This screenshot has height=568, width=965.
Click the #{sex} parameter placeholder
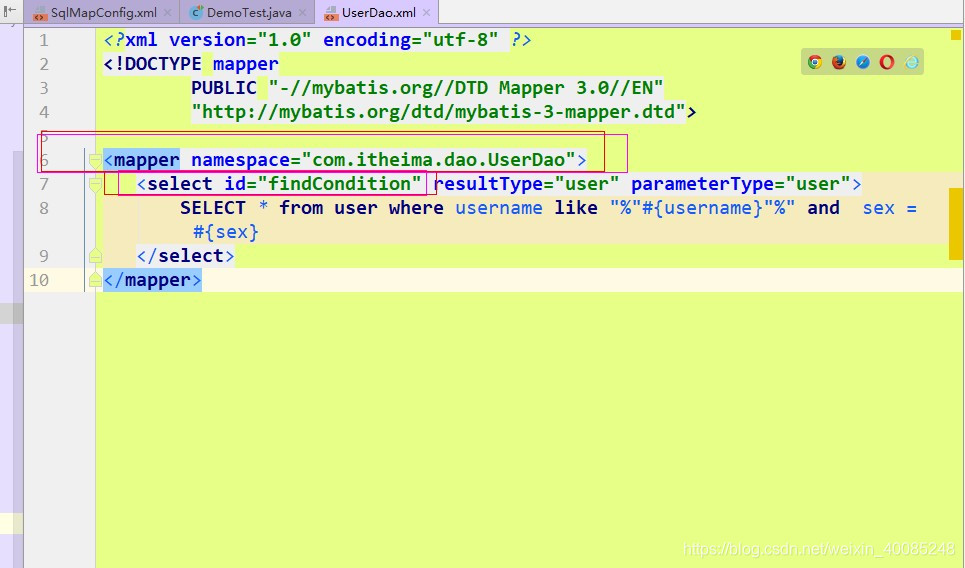[226, 232]
